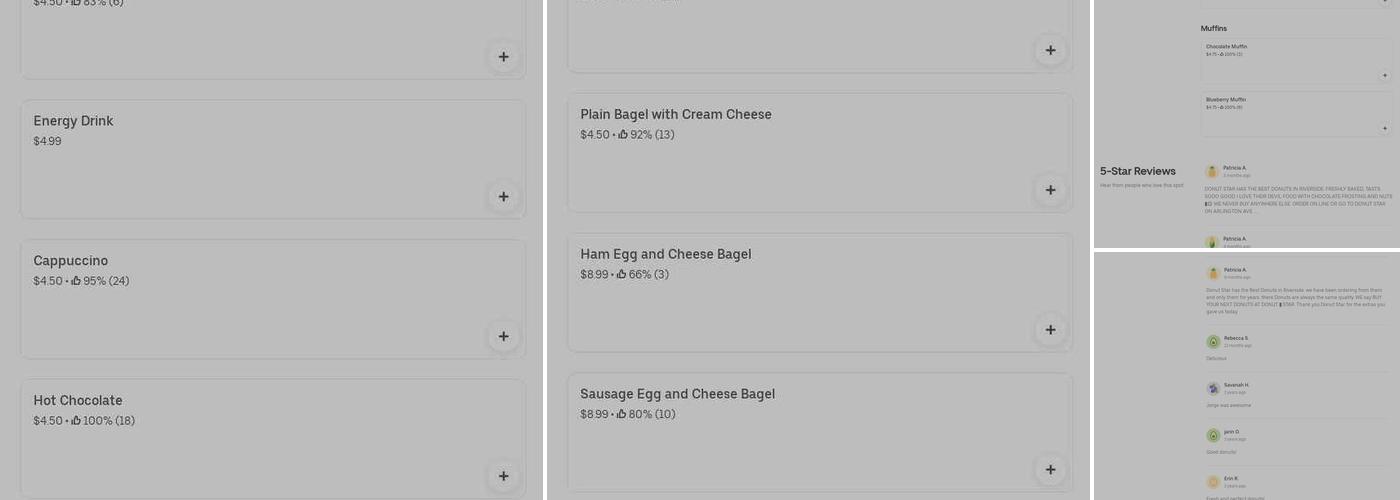Screen dimensions: 1400x500
Task: Add Cappuccino using its plus button
Action: (x=503, y=337)
